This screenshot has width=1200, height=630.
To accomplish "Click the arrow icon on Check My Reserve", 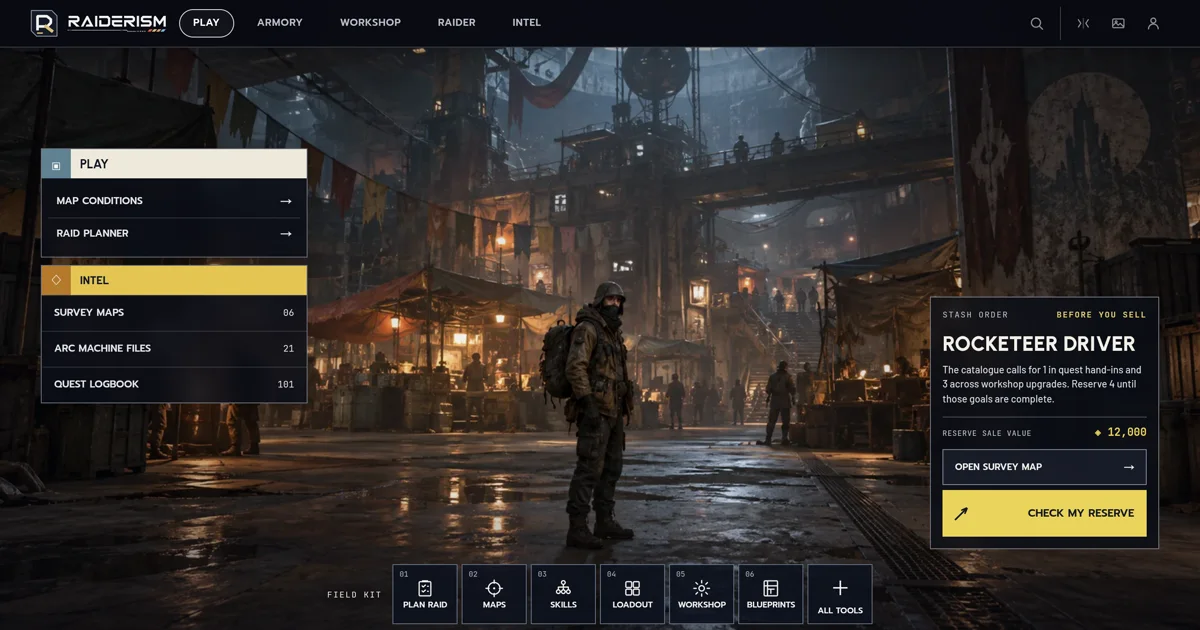I will click(962, 513).
